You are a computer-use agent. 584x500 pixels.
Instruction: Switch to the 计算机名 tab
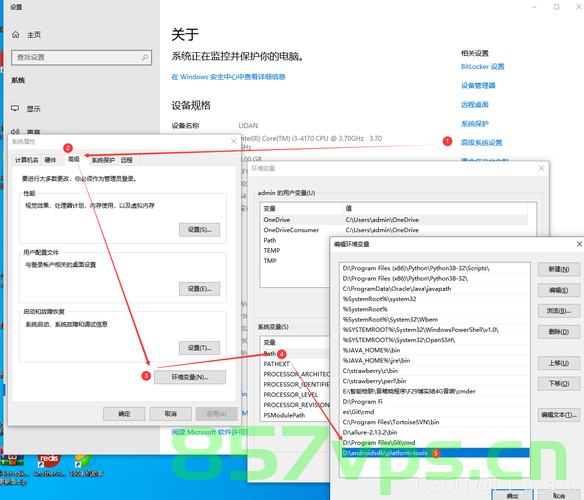(26, 160)
